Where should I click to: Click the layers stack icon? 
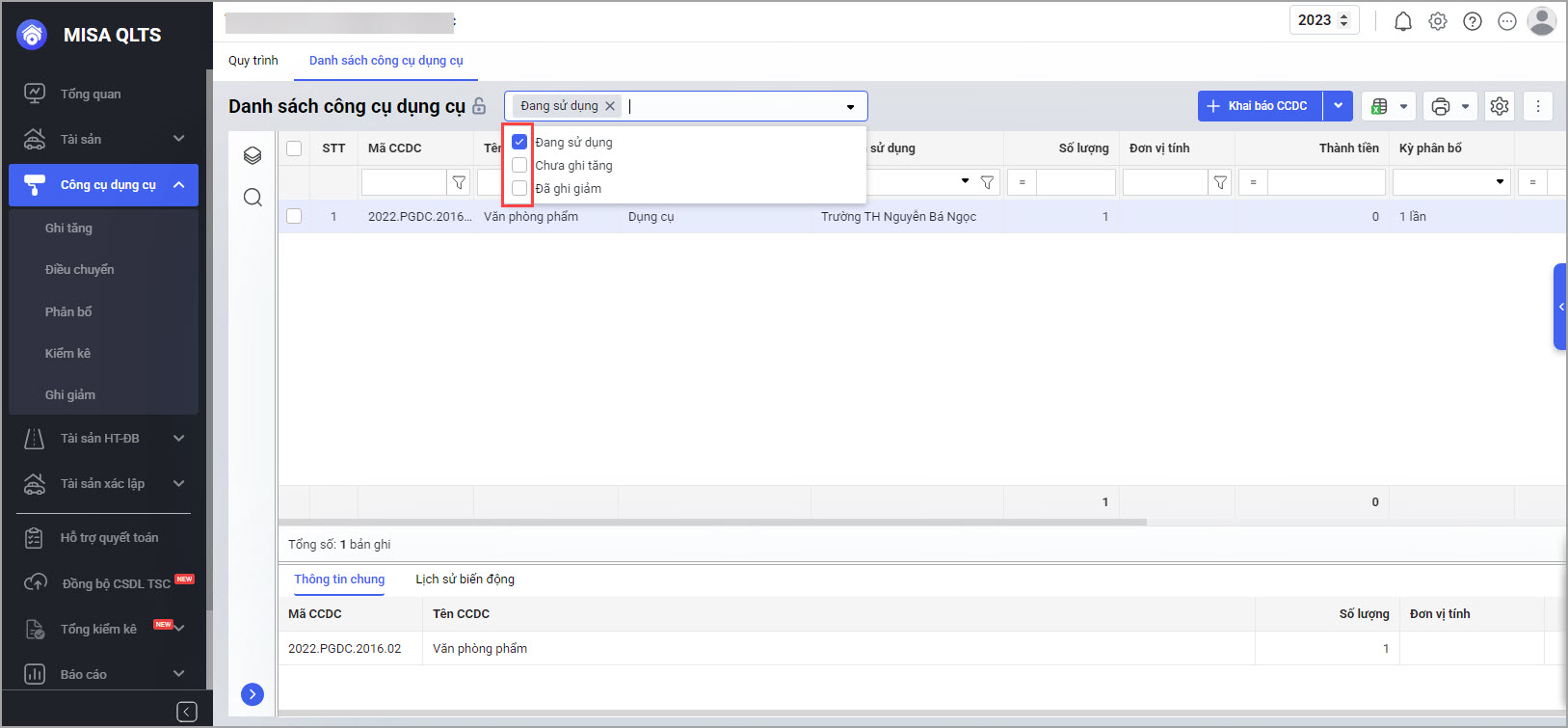click(x=252, y=155)
